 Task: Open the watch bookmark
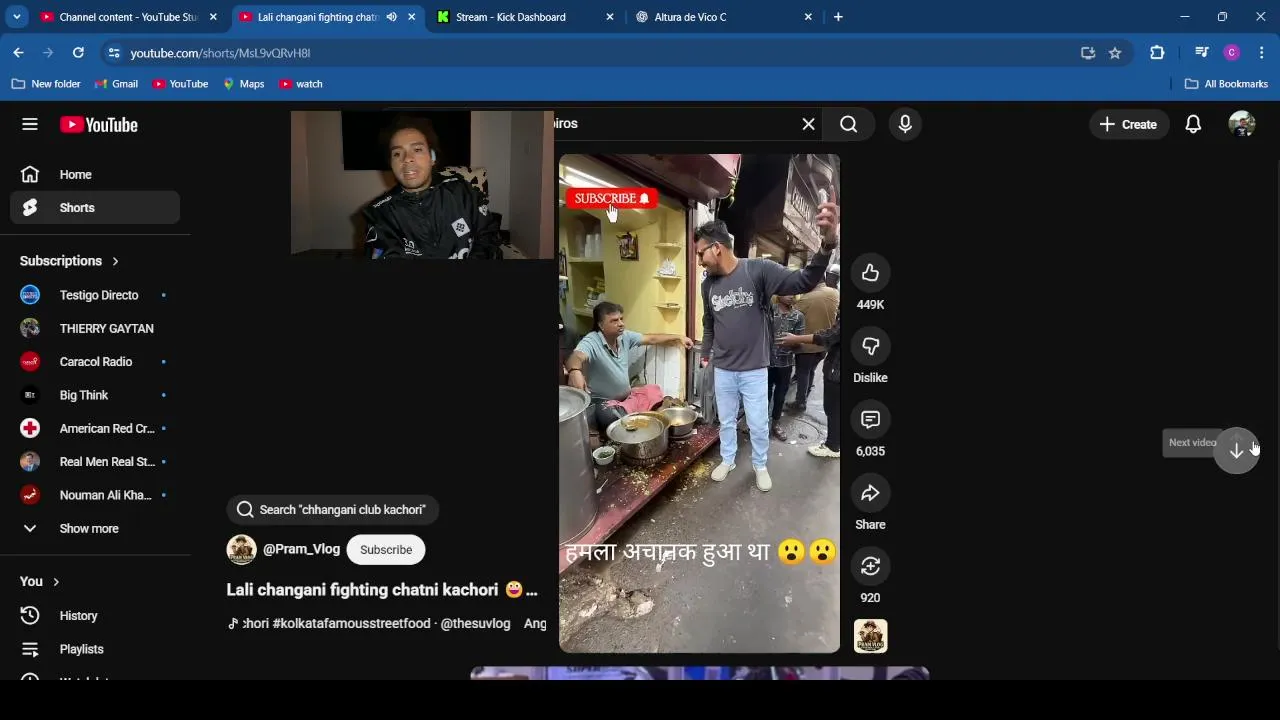pos(301,84)
